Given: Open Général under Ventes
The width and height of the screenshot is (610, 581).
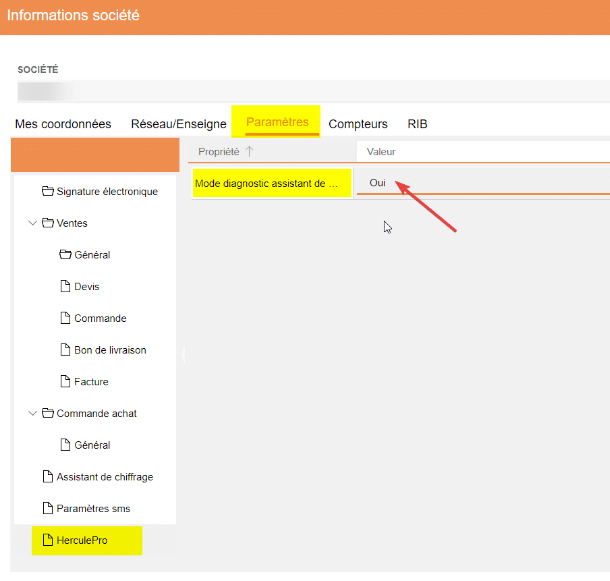Looking at the screenshot, I should 92,255.
